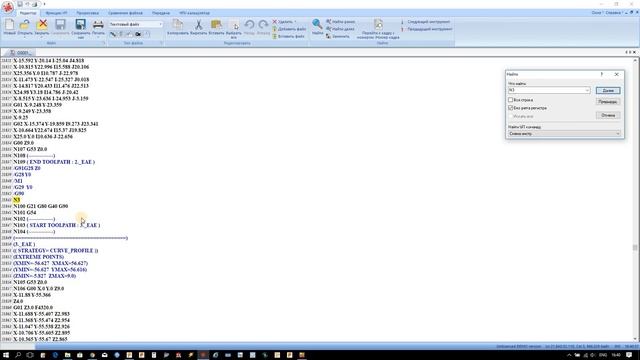Click the Find previous ribbon item
The image size is (640, 360).
click(x=340, y=22)
